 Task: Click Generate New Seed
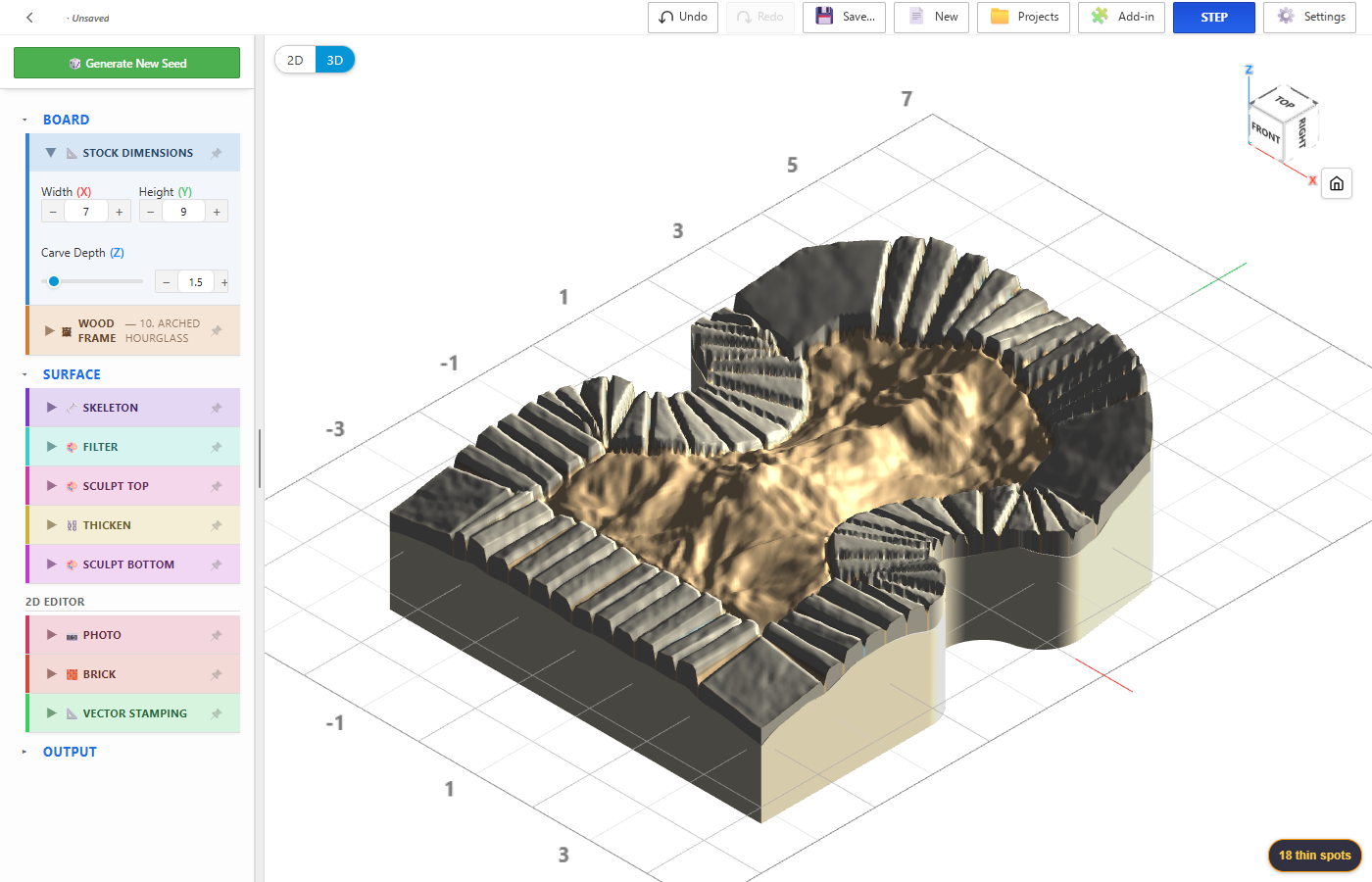click(126, 63)
